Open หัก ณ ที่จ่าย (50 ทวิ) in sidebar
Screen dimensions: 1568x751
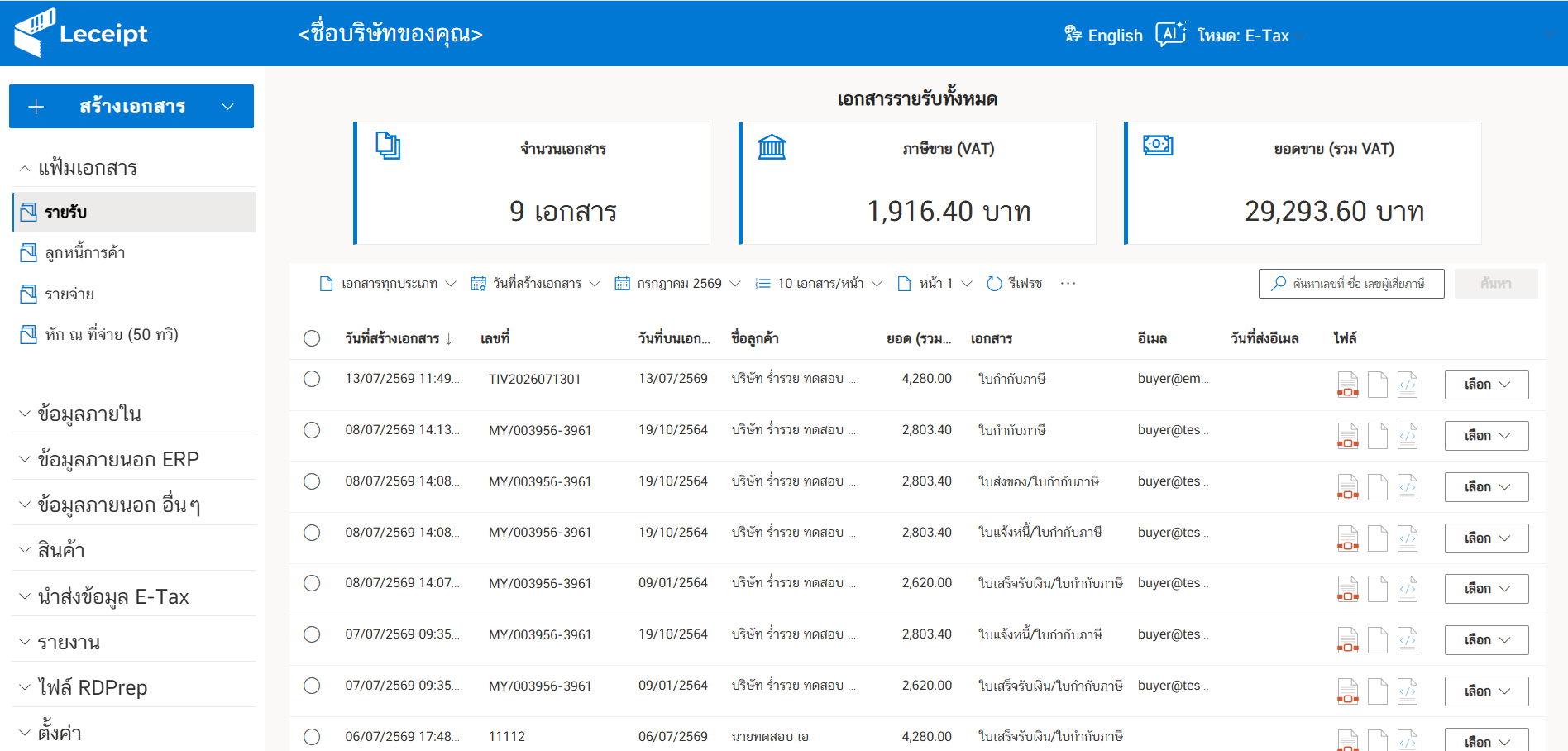pos(135,334)
